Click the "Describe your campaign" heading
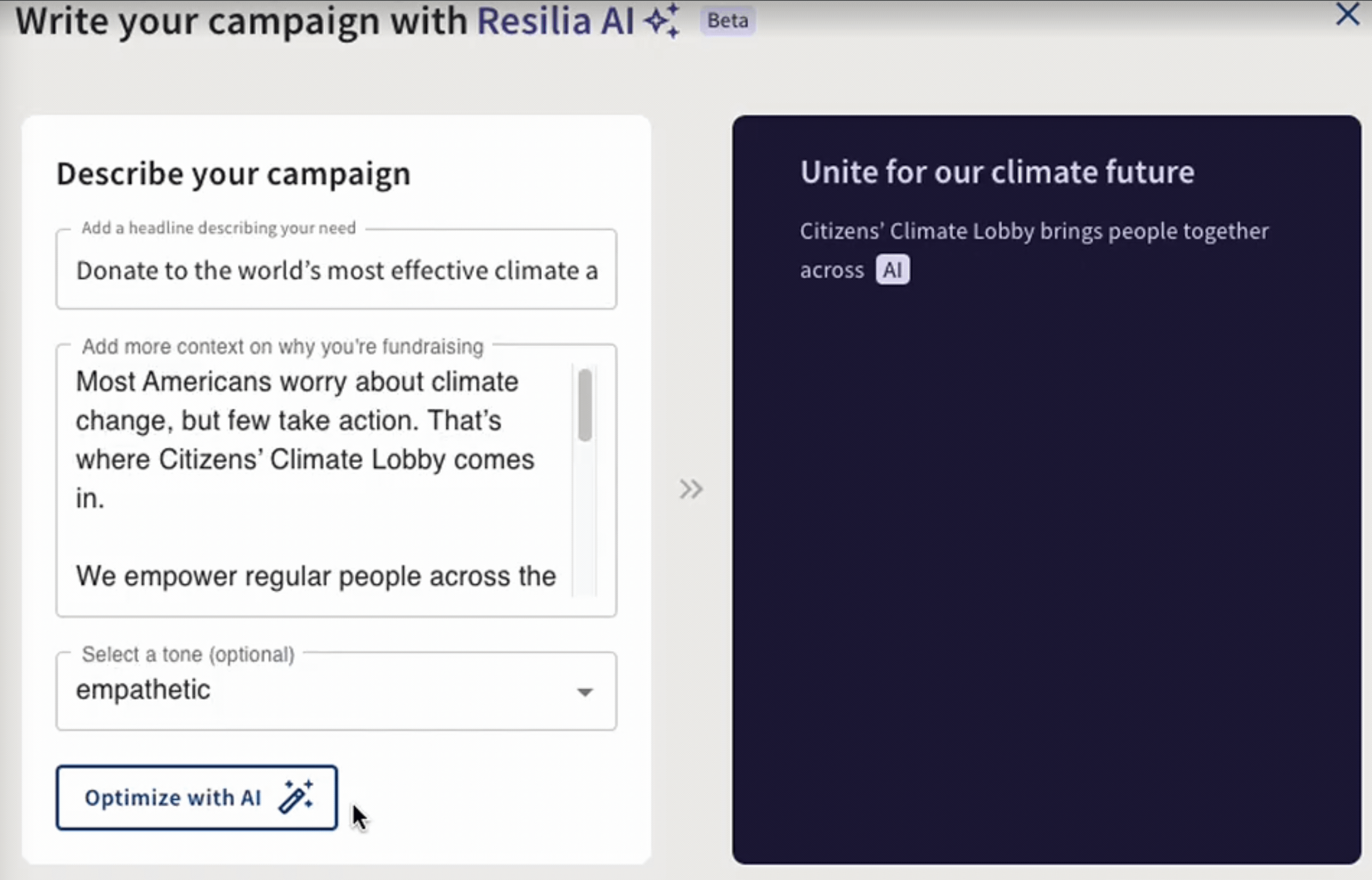The height and width of the screenshot is (880, 1372). [234, 173]
